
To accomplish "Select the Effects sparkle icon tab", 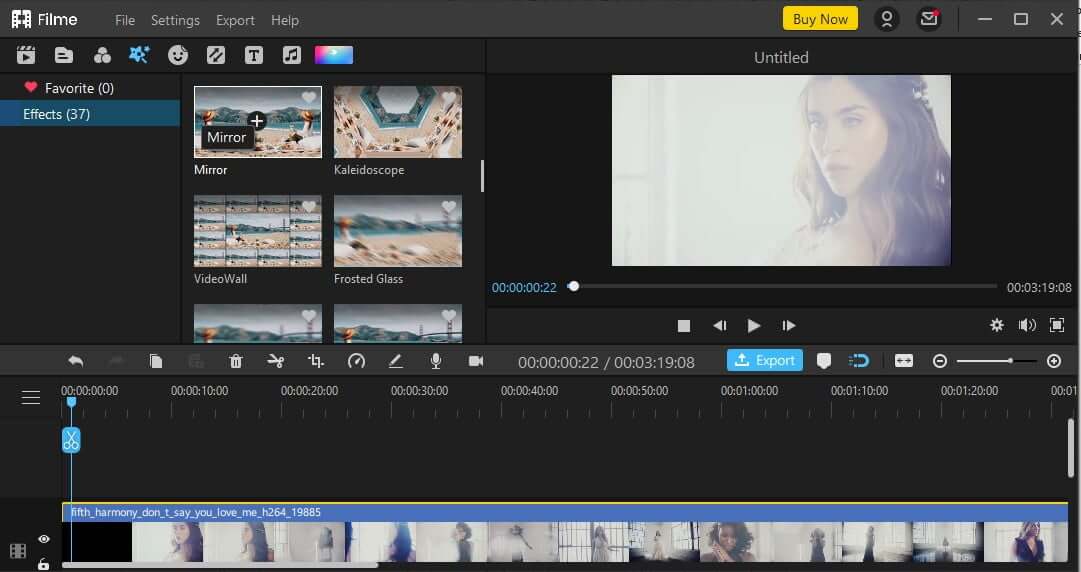I will [x=139, y=55].
